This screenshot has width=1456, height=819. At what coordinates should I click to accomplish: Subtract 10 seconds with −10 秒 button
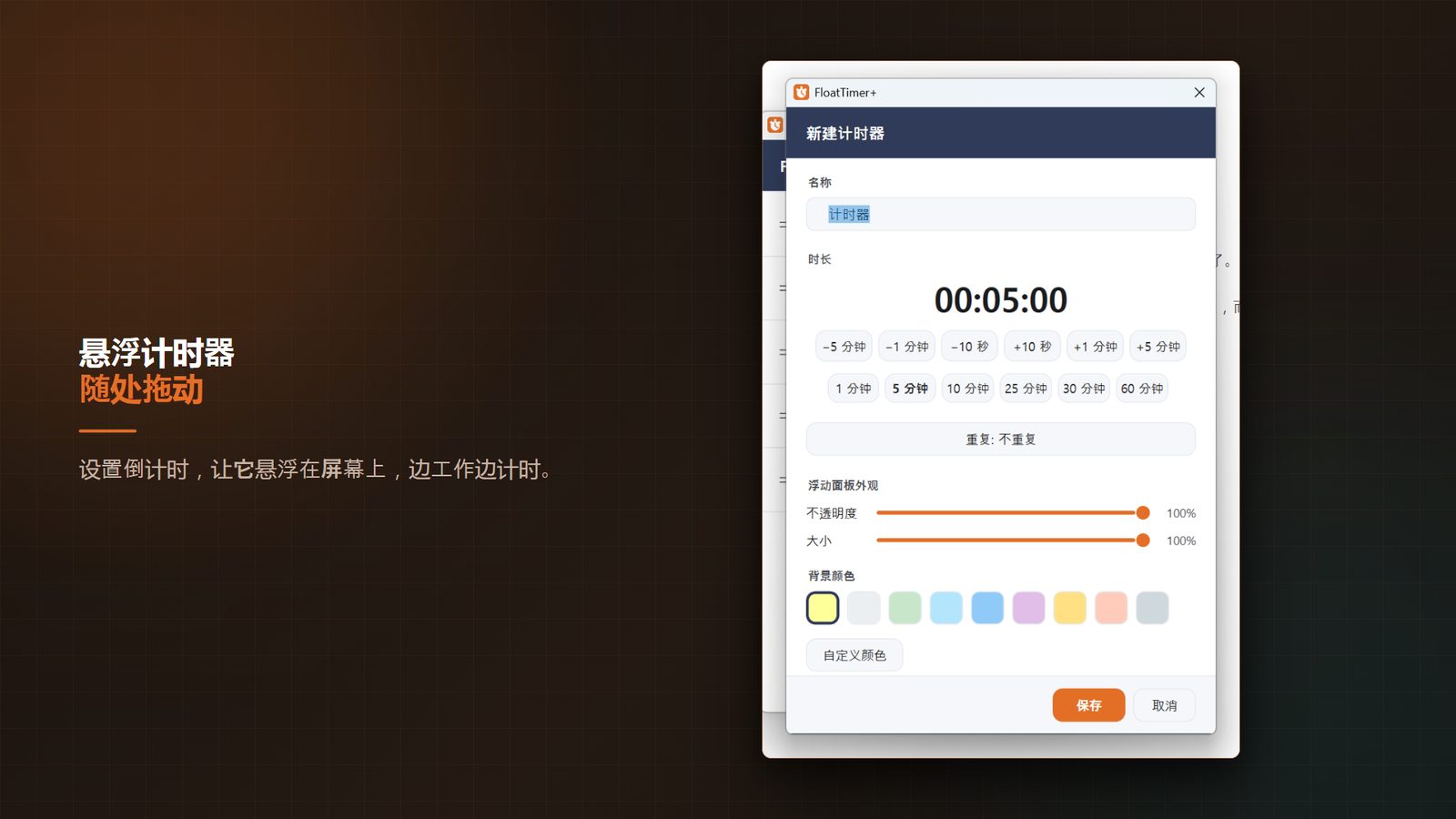tap(969, 347)
